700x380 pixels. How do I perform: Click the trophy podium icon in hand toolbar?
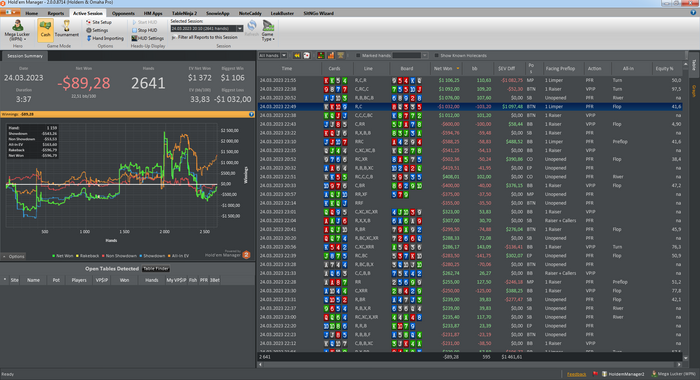point(341,55)
